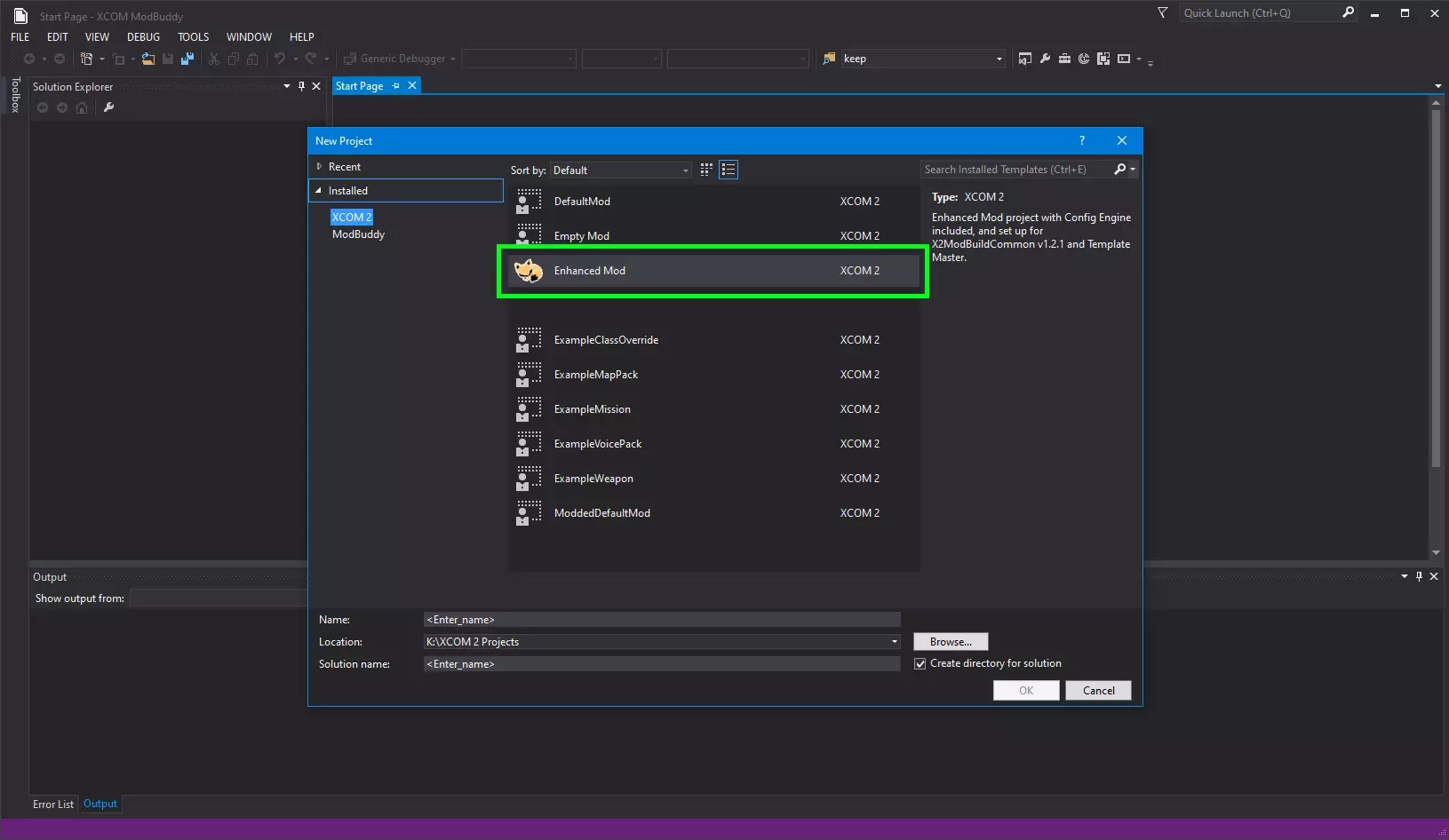Click the Save All toolbar icon
This screenshot has width=1449, height=840.
(x=187, y=59)
